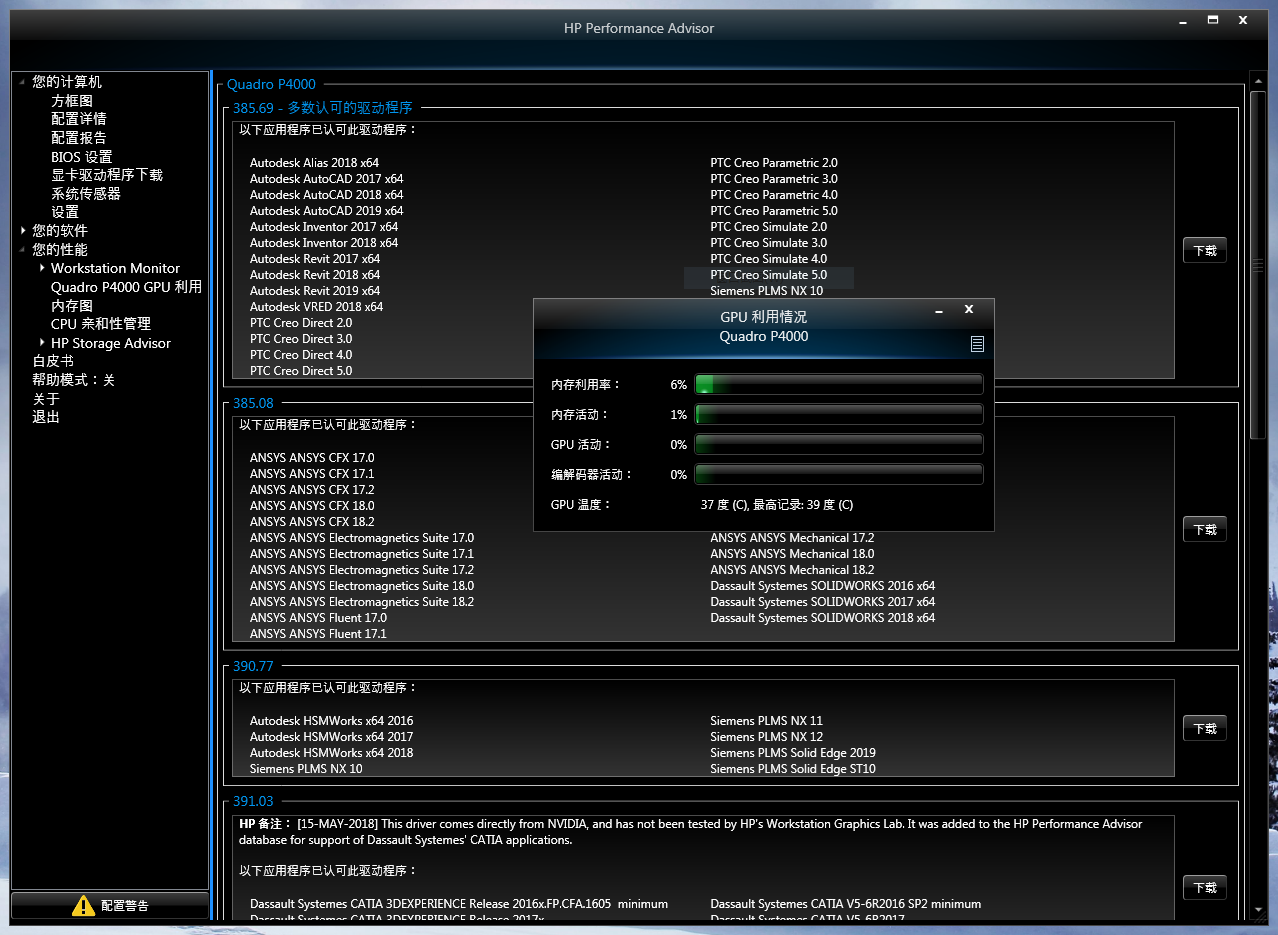Click ANSYS ANSYS Electromagnetics Suite 18.2 entry

[362, 602]
